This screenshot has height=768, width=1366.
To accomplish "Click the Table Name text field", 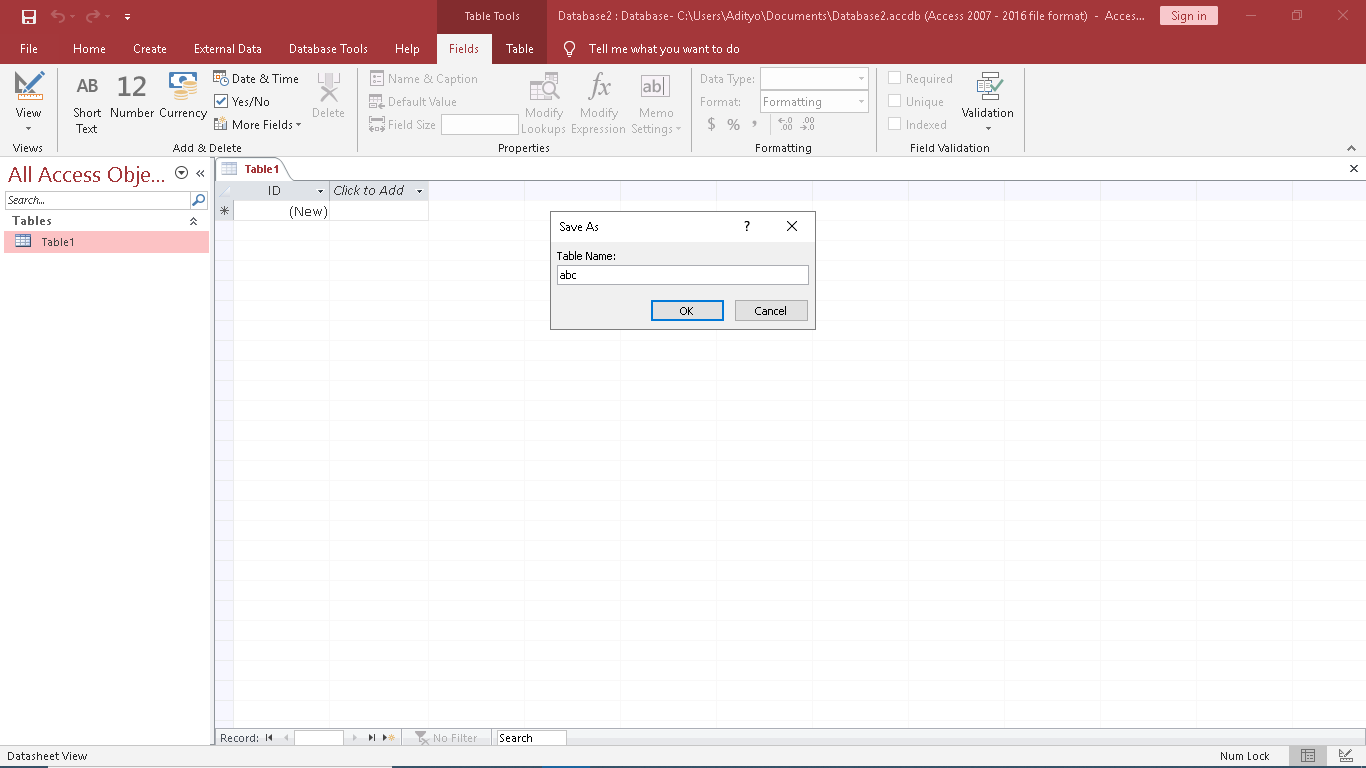I will pyautogui.click(x=682, y=275).
